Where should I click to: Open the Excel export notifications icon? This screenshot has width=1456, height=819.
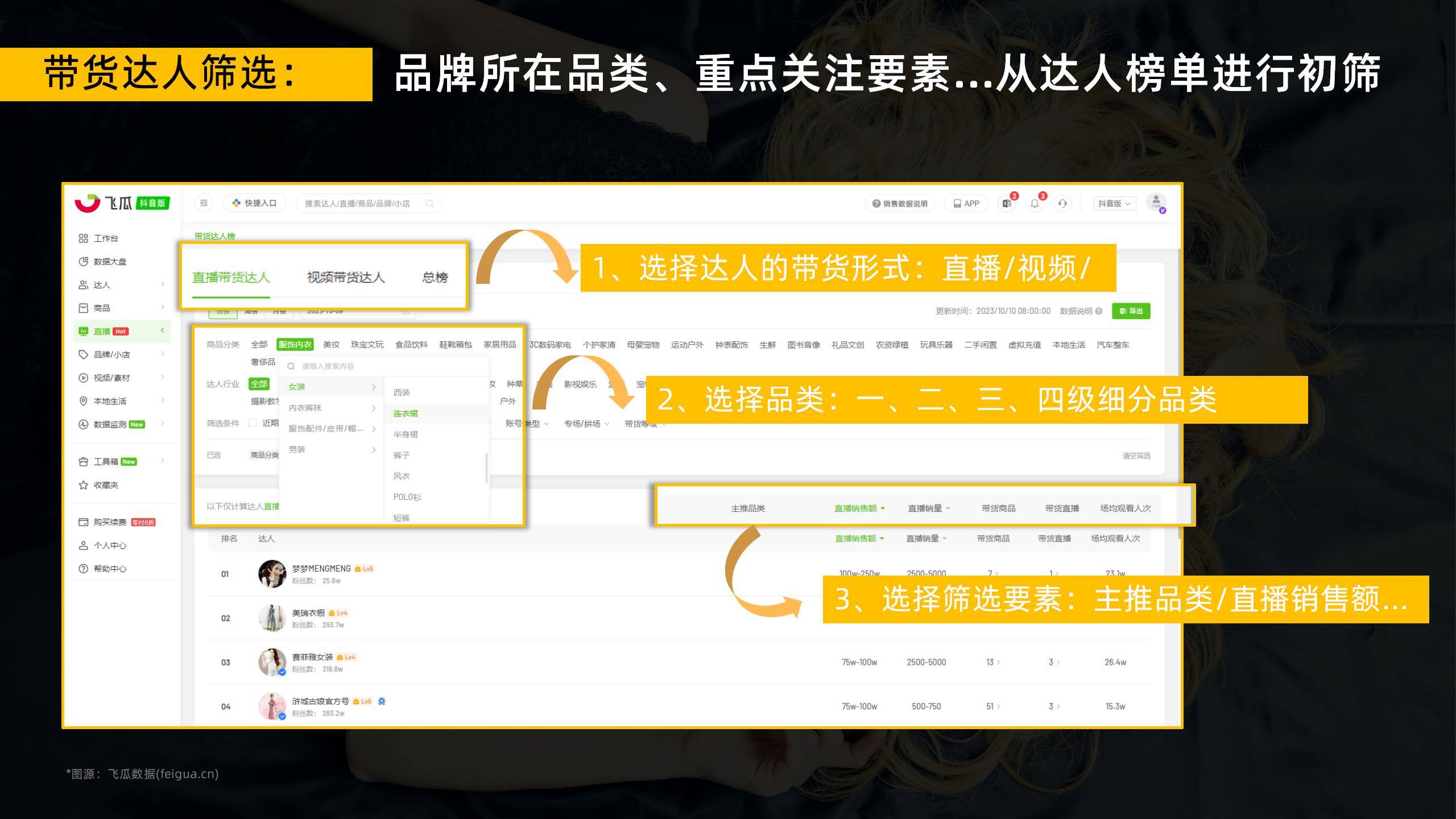(1007, 203)
